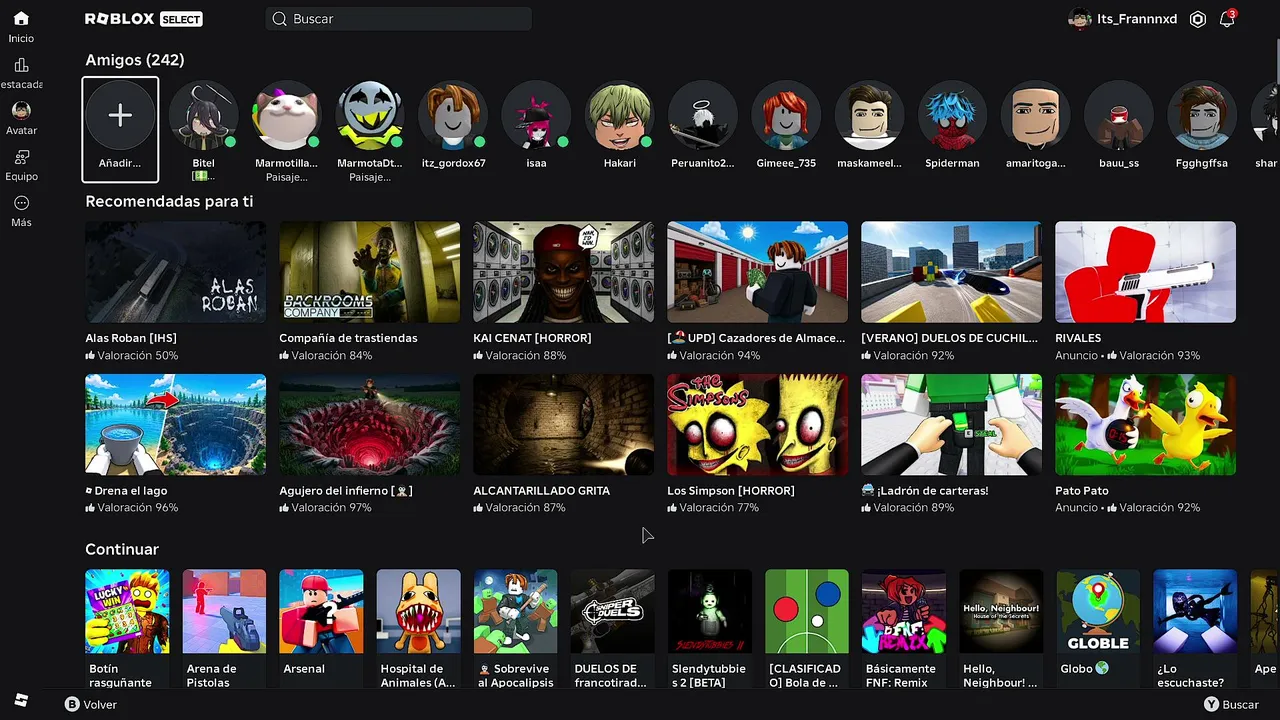
Task: Open Compañía de trastiendas game thumbnail
Action: click(x=370, y=272)
